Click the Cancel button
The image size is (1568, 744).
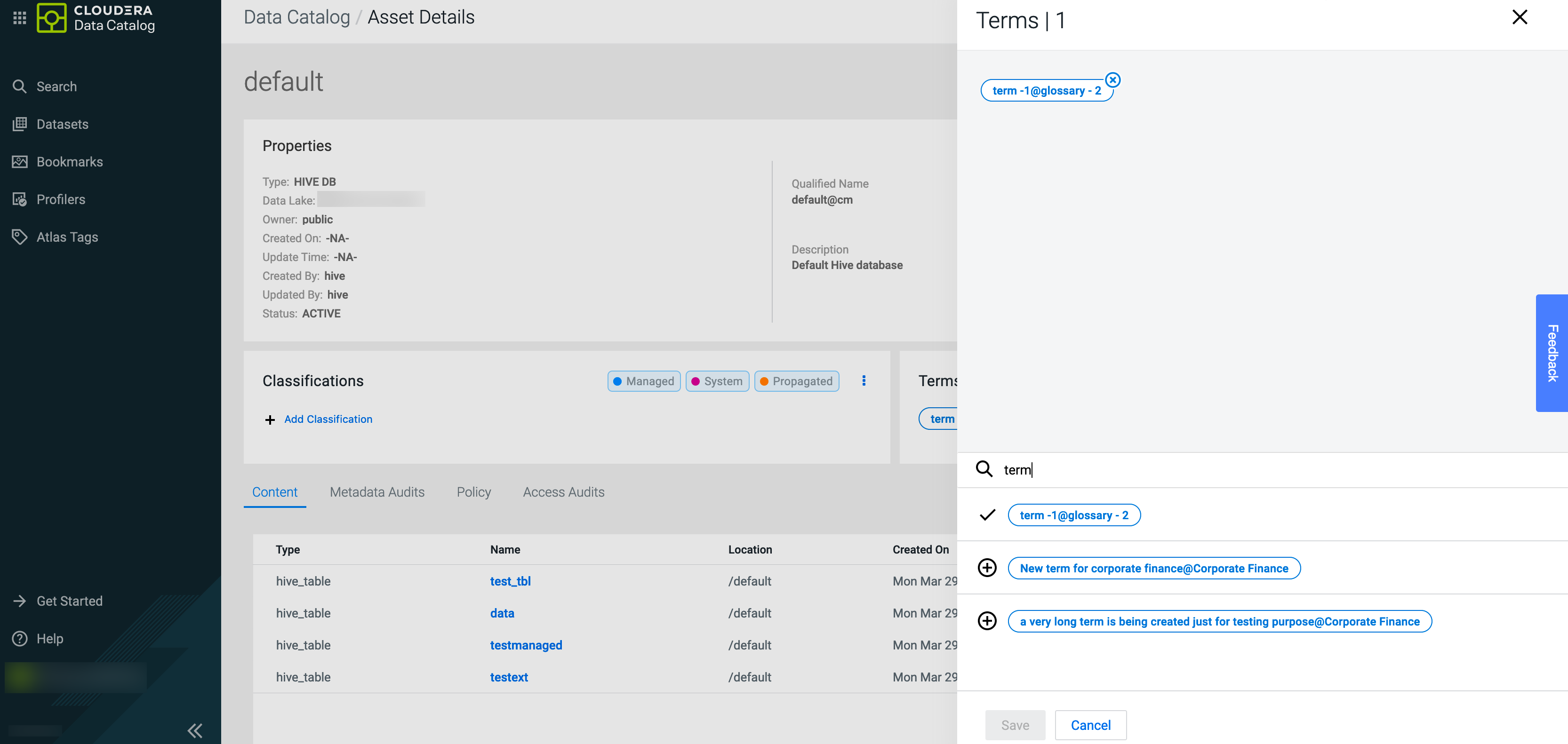click(x=1090, y=725)
